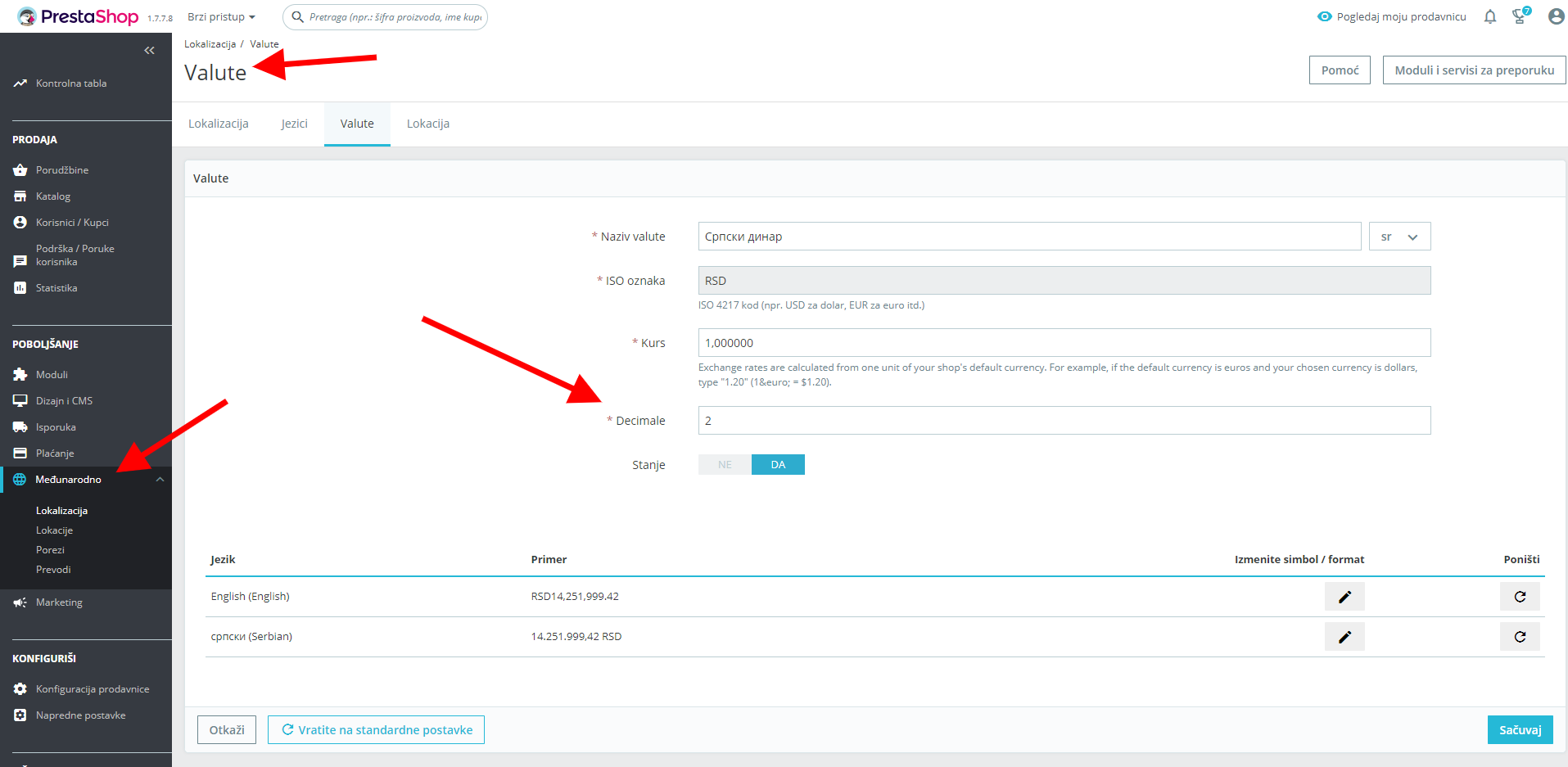Open the notifications bell
Viewport: 1568px width, 767px height.
(x=1490, y=16)
